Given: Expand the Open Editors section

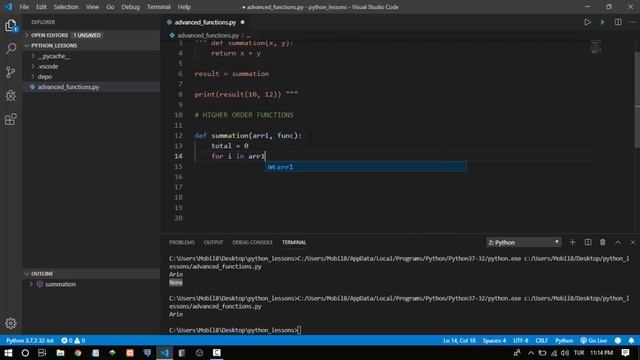Looking at the screenshot, I should coord(91,35).
